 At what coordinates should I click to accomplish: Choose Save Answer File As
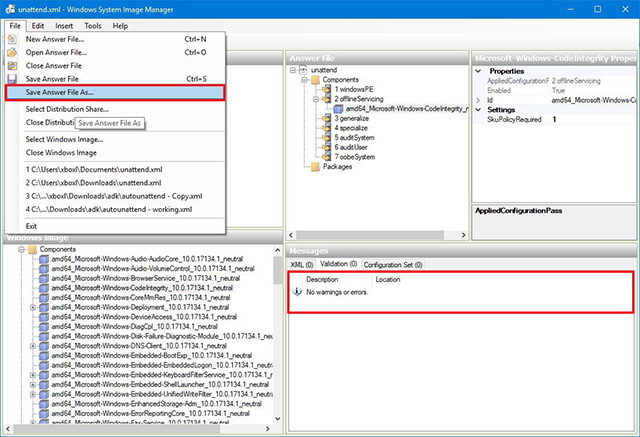(x=115, y=92)
